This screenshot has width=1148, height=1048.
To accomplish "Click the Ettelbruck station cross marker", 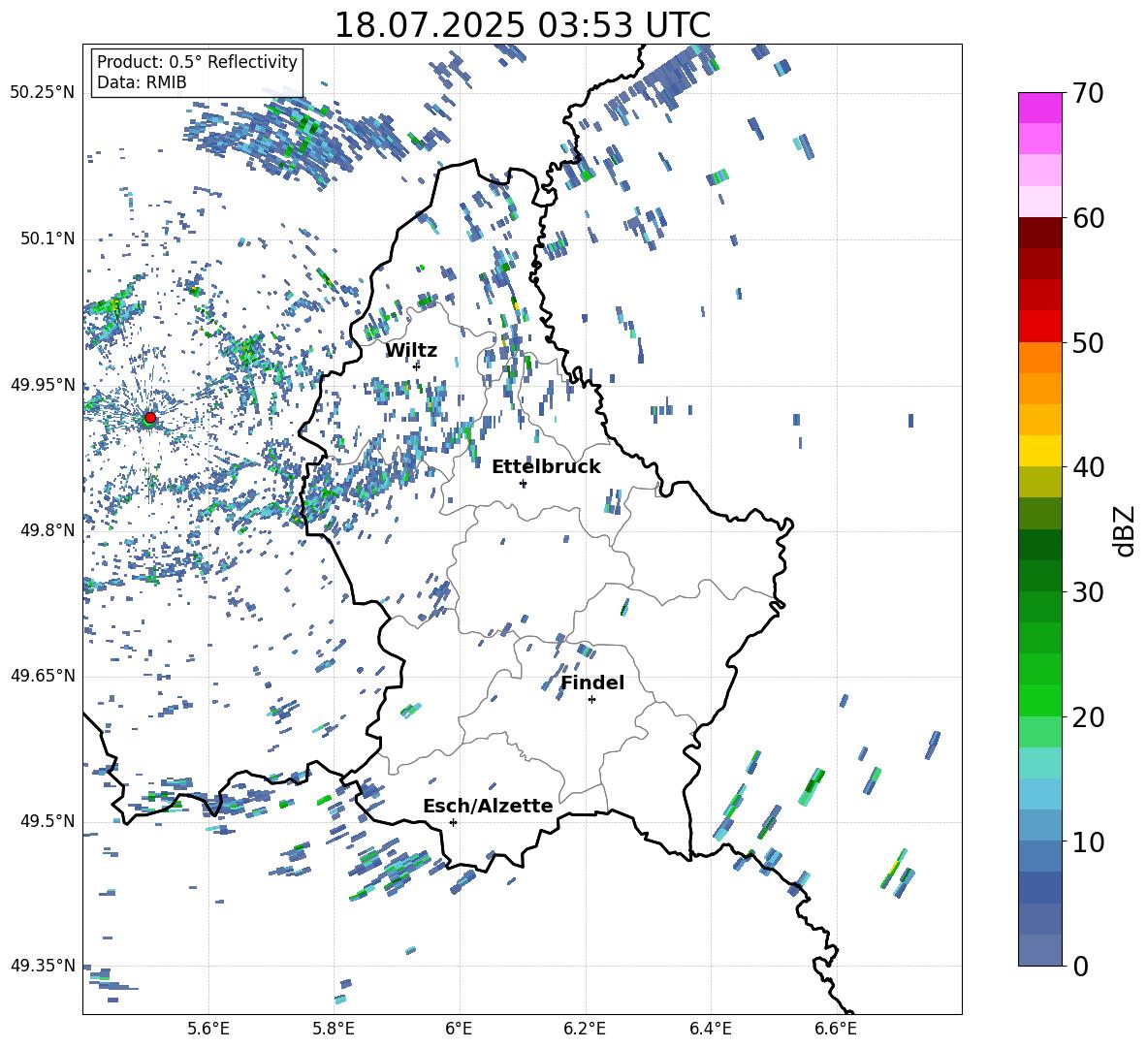I will (523, 484).
